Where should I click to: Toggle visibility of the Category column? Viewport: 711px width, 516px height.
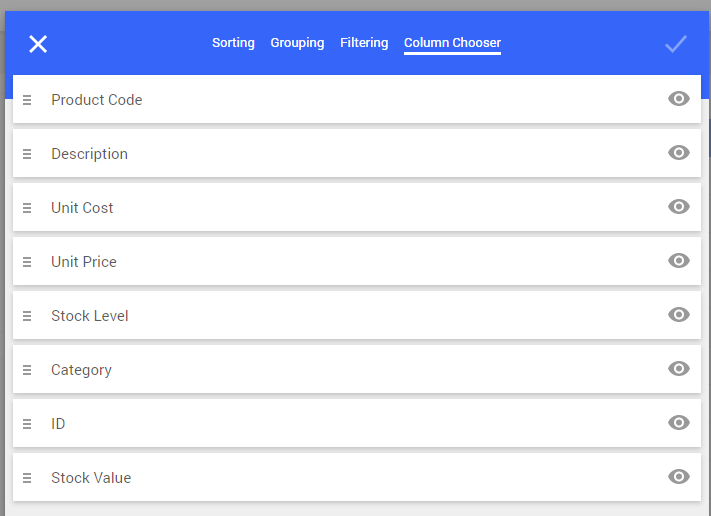679,368
